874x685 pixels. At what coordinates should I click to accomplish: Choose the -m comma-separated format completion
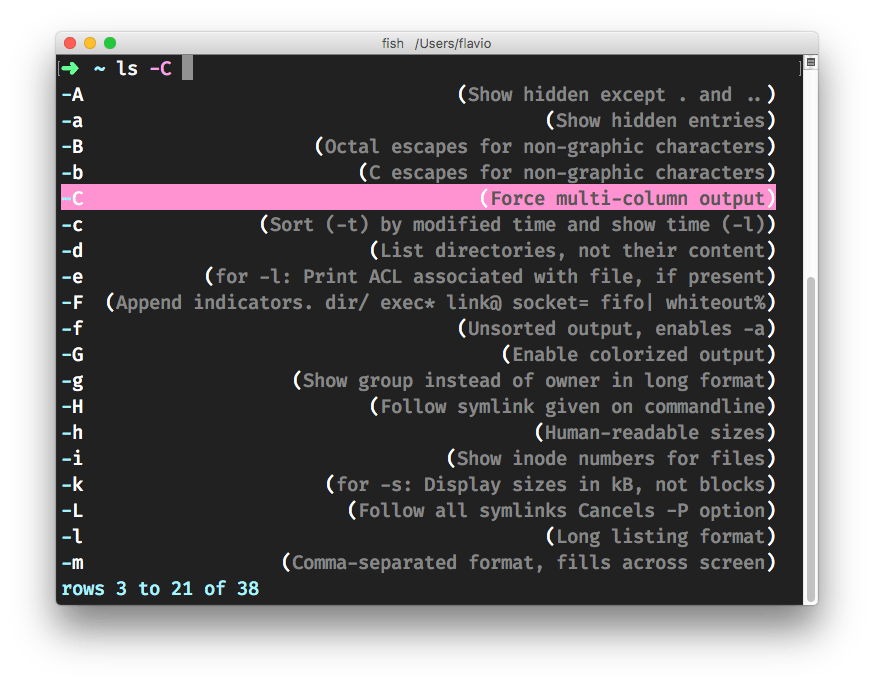point(418,562)
